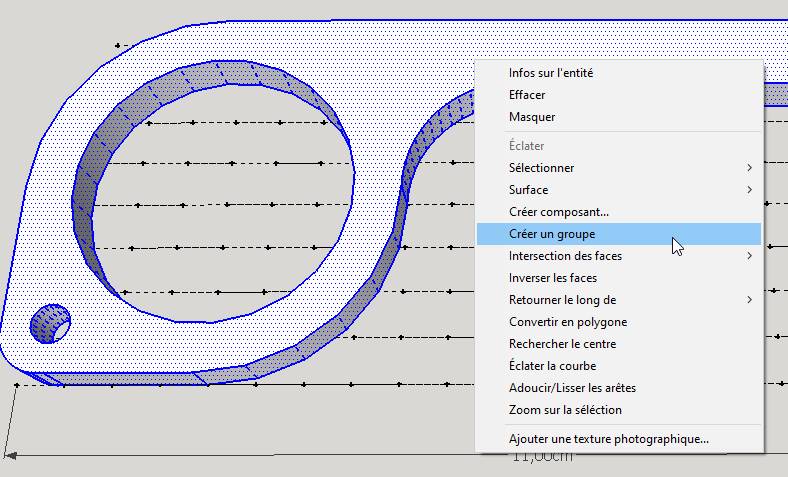Expand 'Intersection des faces' submenu
Screen dimensions: 788x477
coord(565,256)
